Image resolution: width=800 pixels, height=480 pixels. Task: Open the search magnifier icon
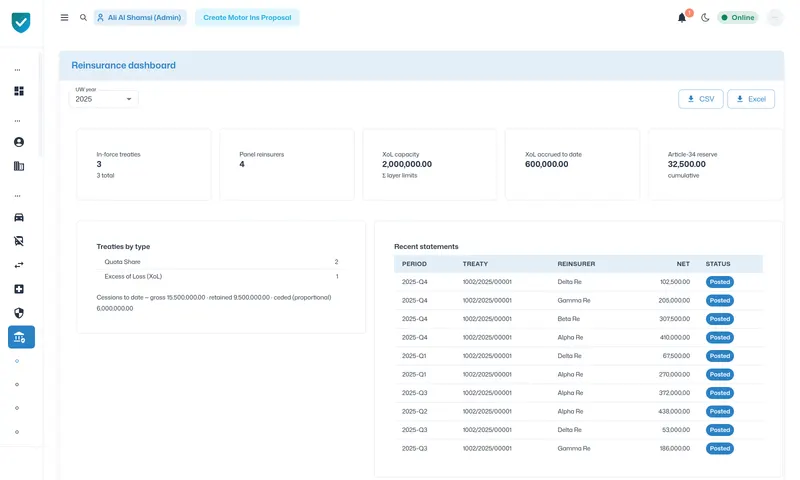click(x=83, y=17)
